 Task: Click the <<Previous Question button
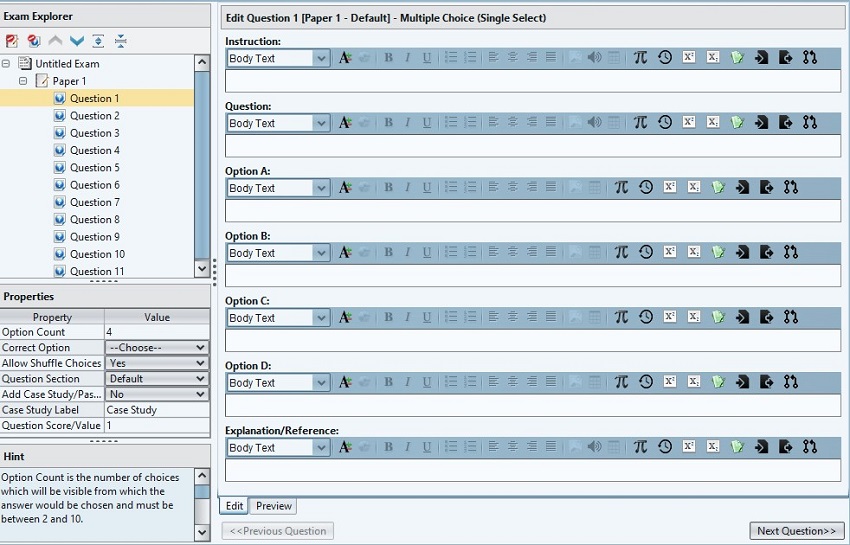tap(278, 531)
